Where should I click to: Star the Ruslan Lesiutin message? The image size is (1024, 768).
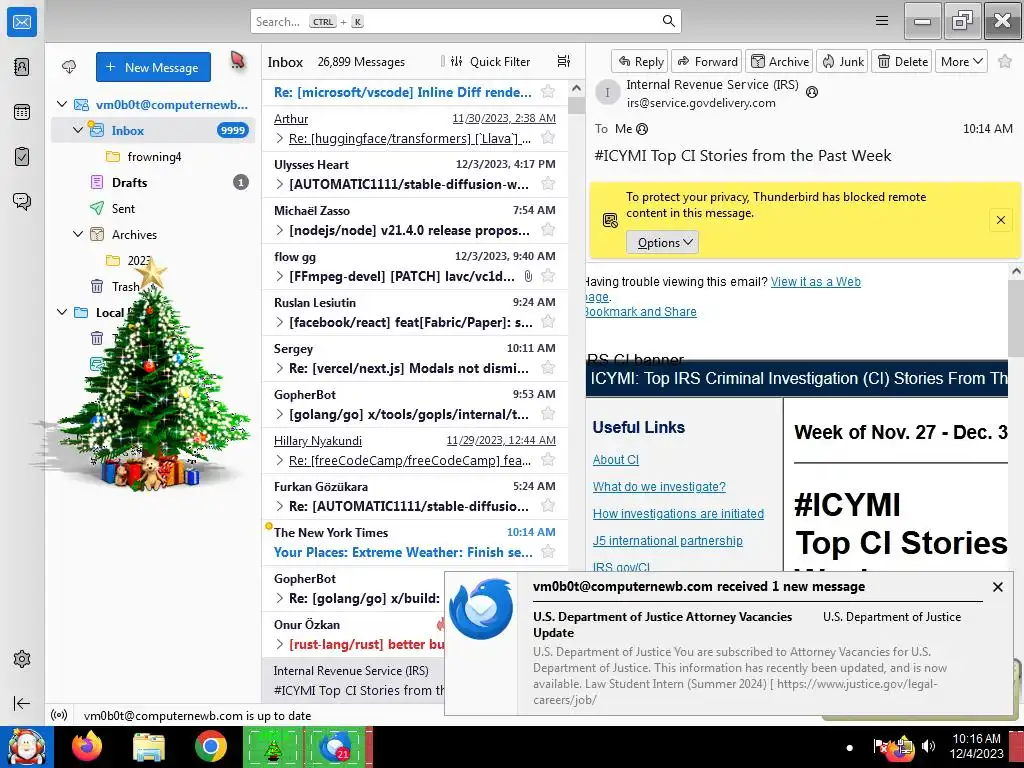click(x=548, y=321)
